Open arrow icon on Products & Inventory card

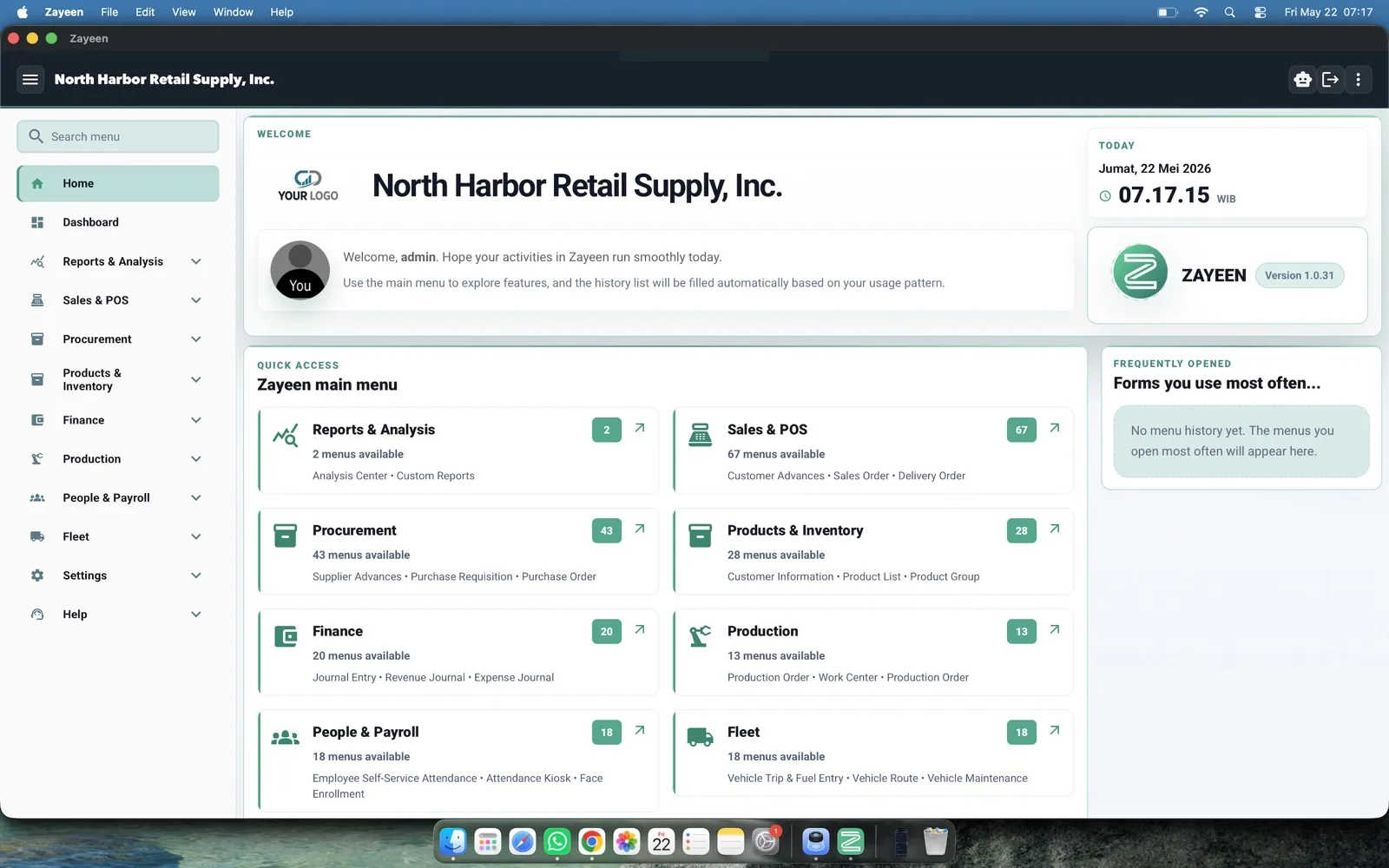(1055, 529)
